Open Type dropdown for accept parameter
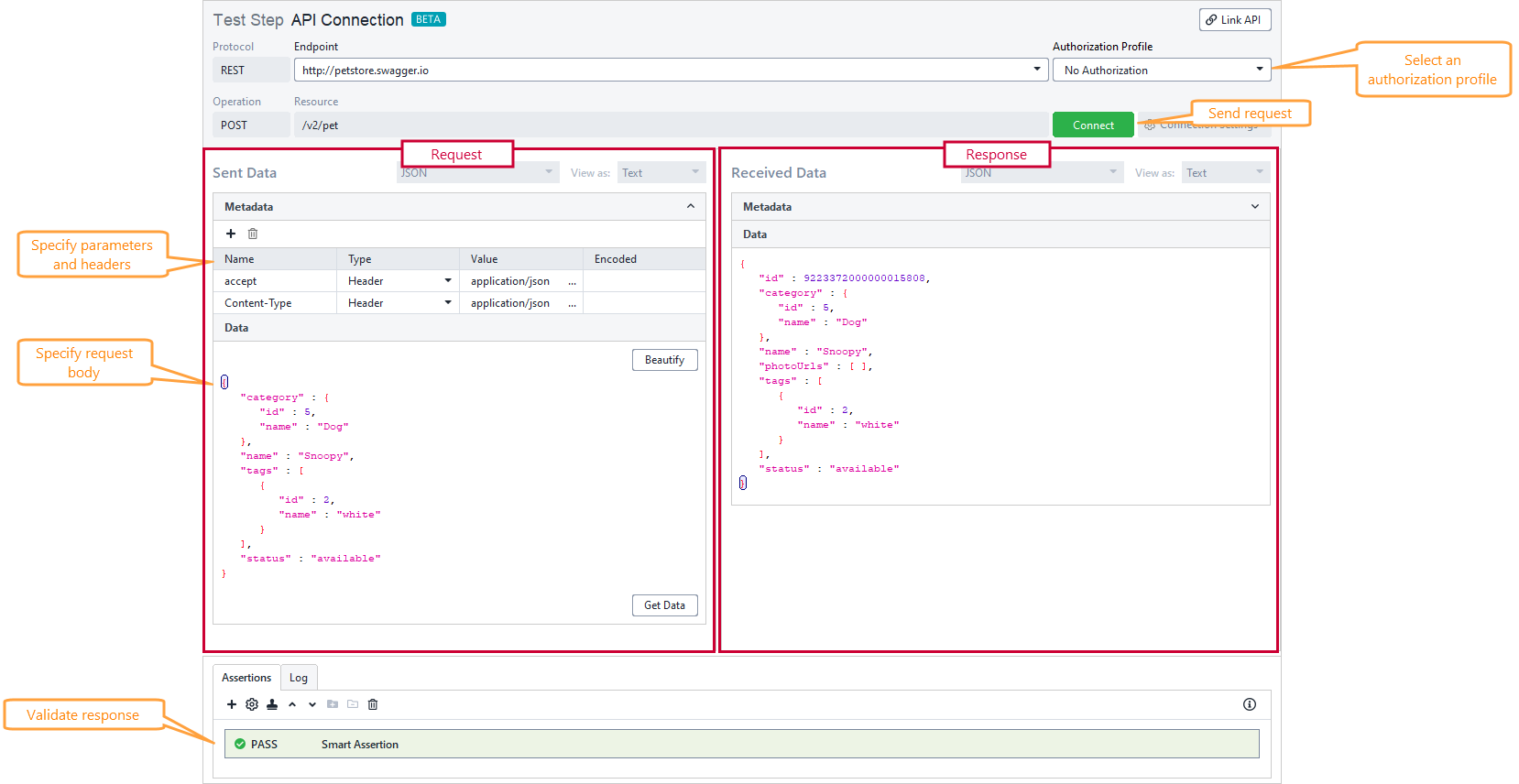 coord(448,281)
